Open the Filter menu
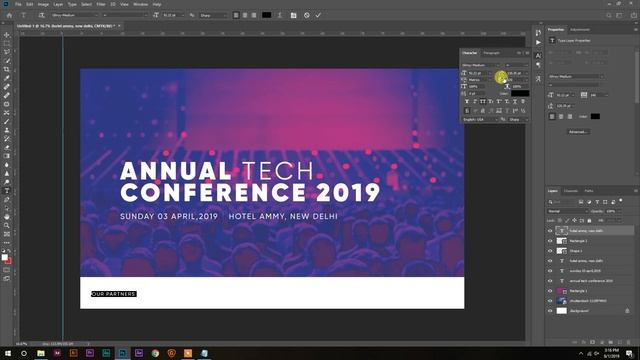640x360 pixels. click(x=101, y=4)
